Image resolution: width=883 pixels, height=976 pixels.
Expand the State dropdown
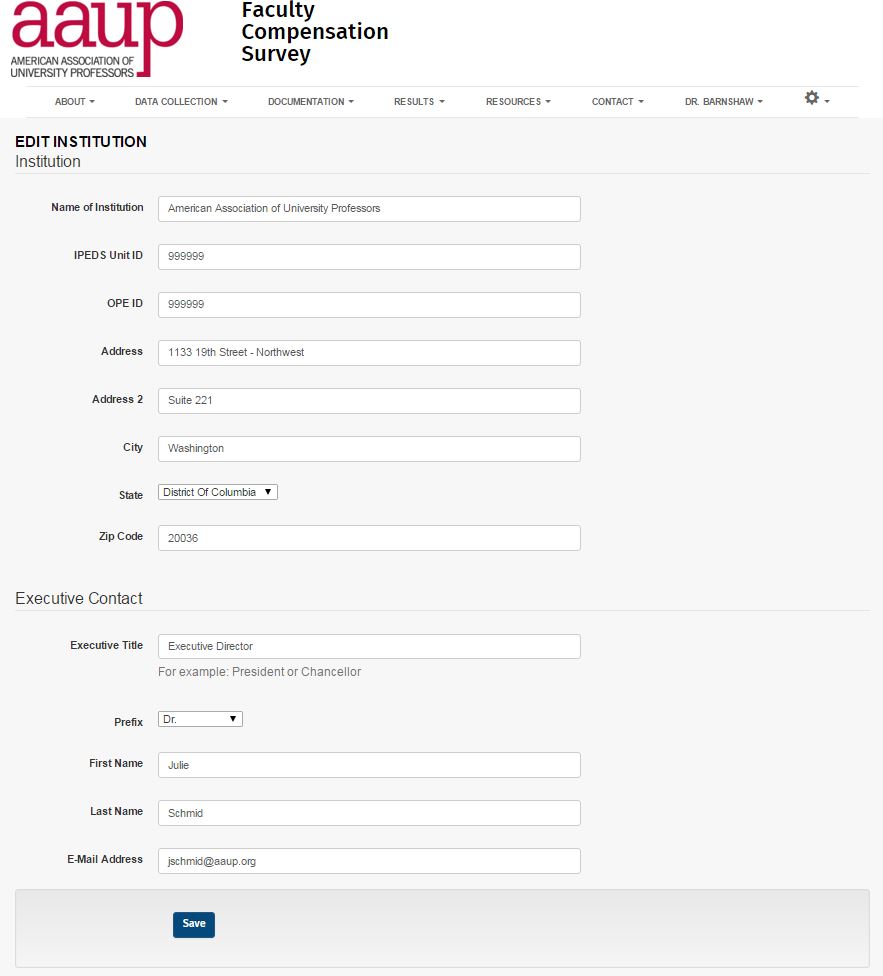(218, 492)
